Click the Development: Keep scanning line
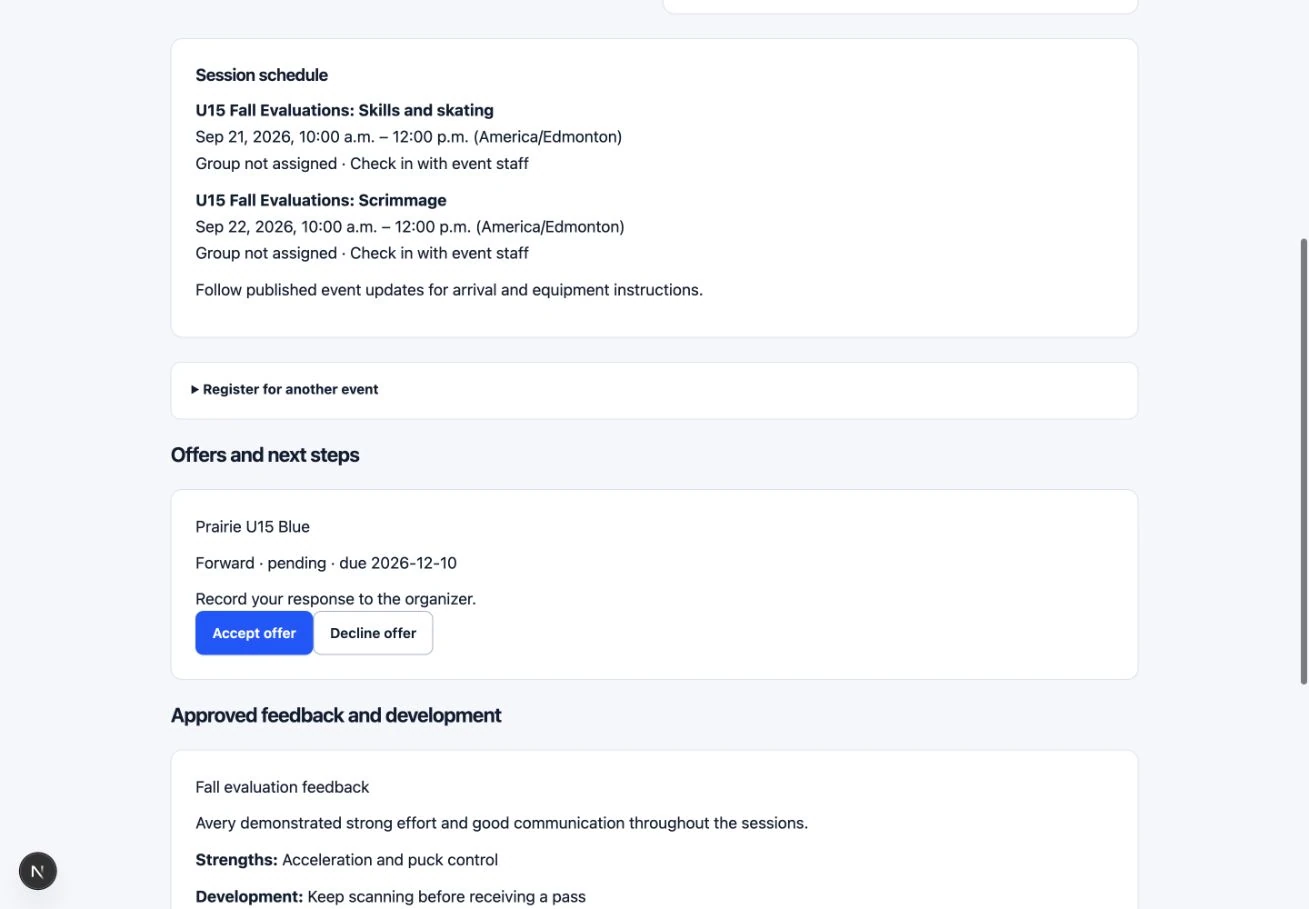This screenshot has width=1309, height=909. click(391, 897)
